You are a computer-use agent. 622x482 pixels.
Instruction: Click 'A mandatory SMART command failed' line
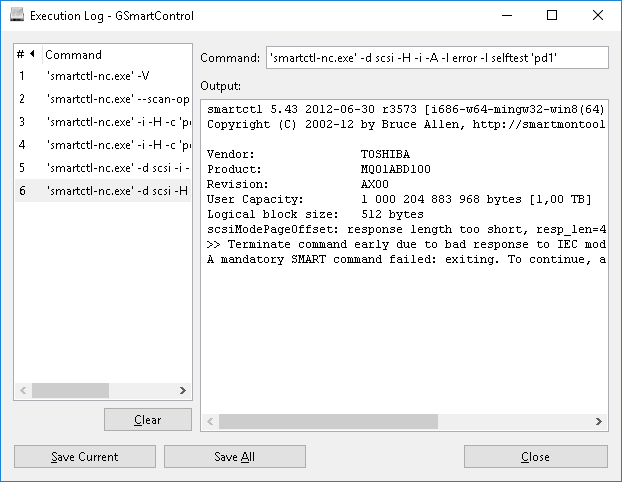coord(406,259)
